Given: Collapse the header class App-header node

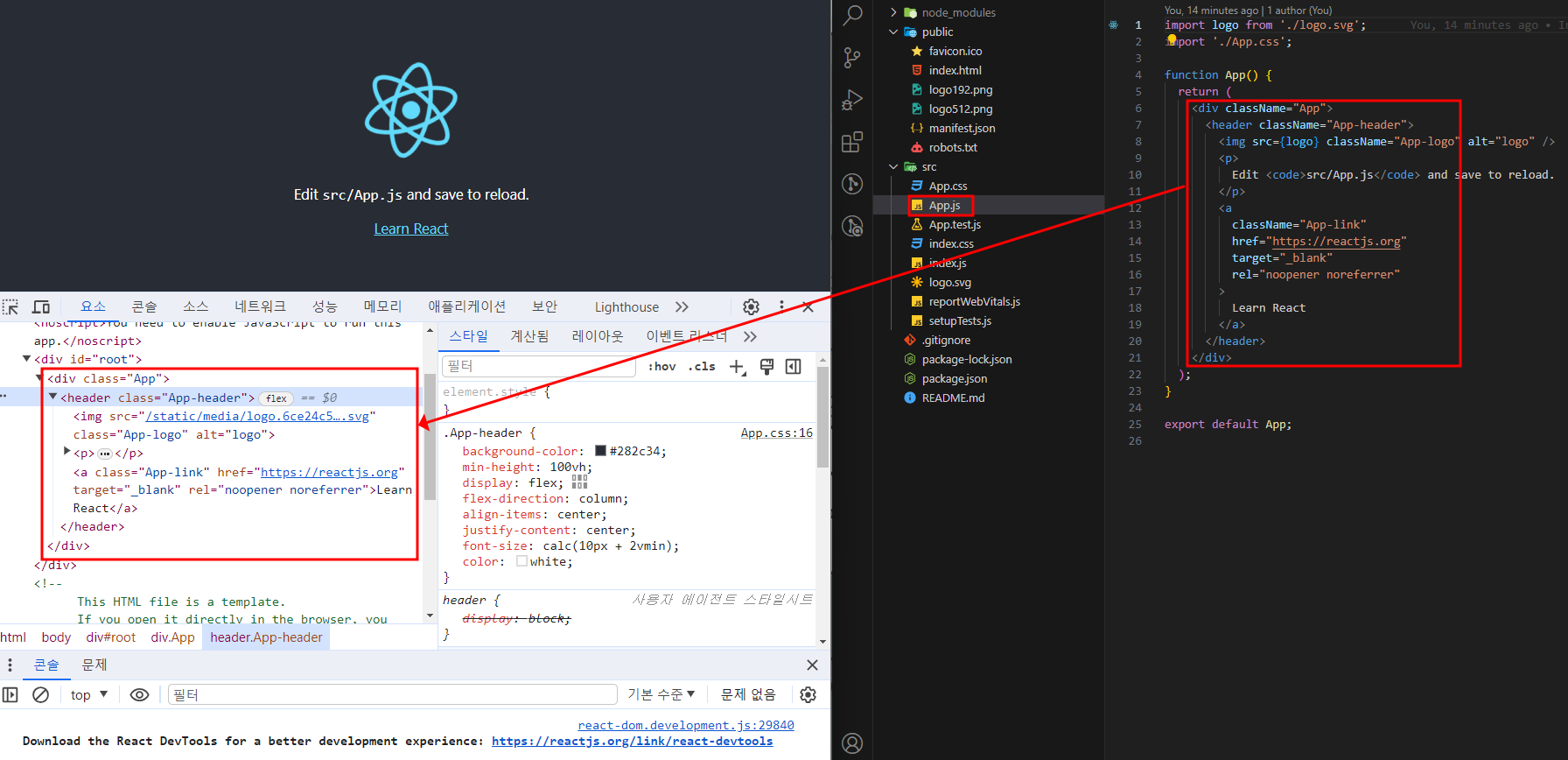Looking at the screenshot, I should point(52,397).
